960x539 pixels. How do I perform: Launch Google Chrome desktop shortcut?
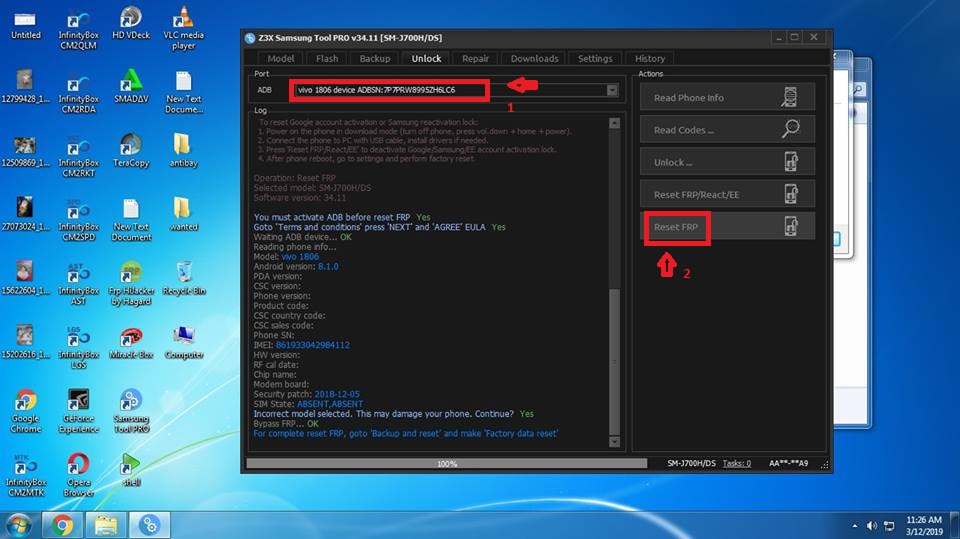[x=25, y=413]
